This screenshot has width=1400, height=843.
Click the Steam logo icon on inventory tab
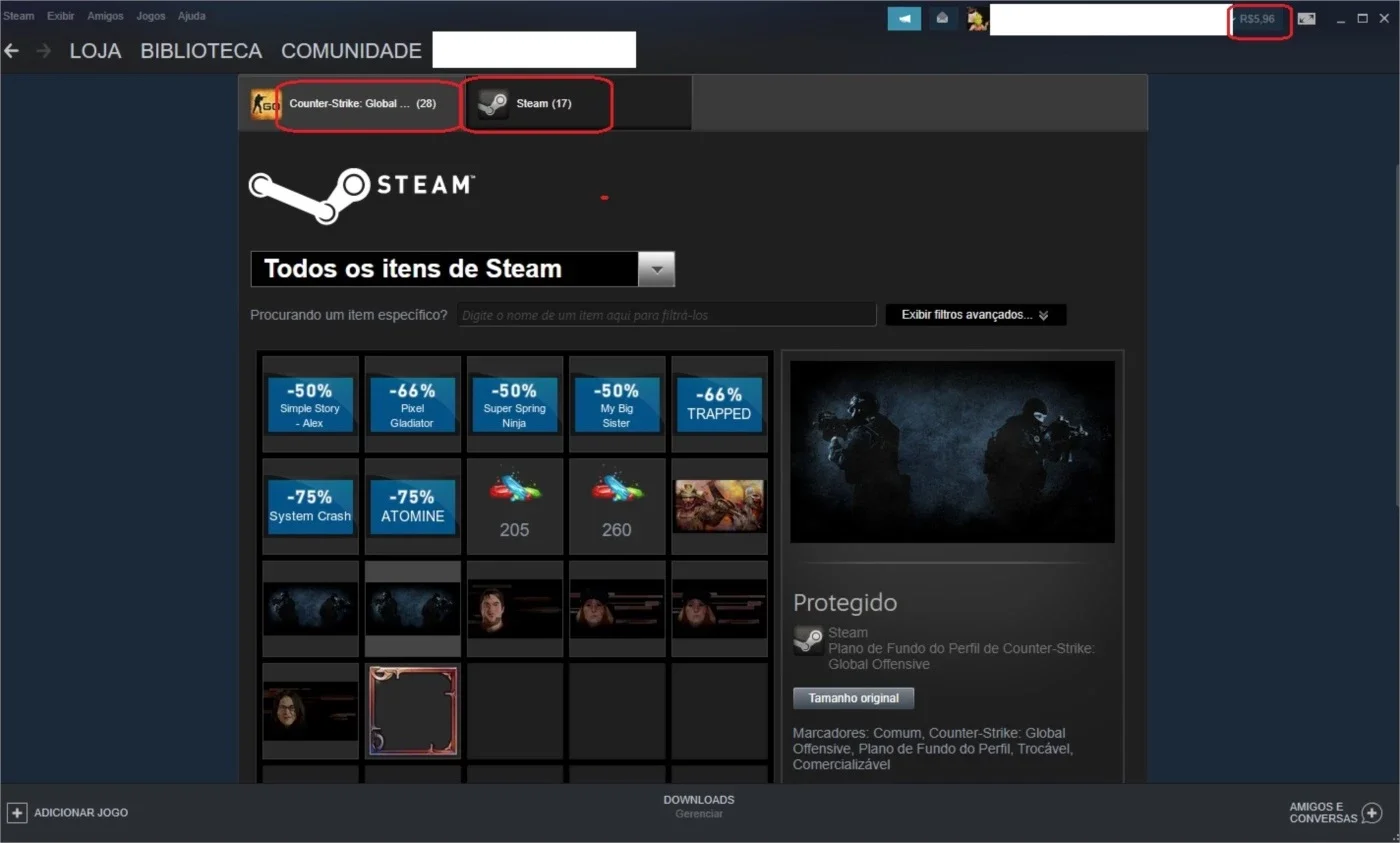click(493, 103)
